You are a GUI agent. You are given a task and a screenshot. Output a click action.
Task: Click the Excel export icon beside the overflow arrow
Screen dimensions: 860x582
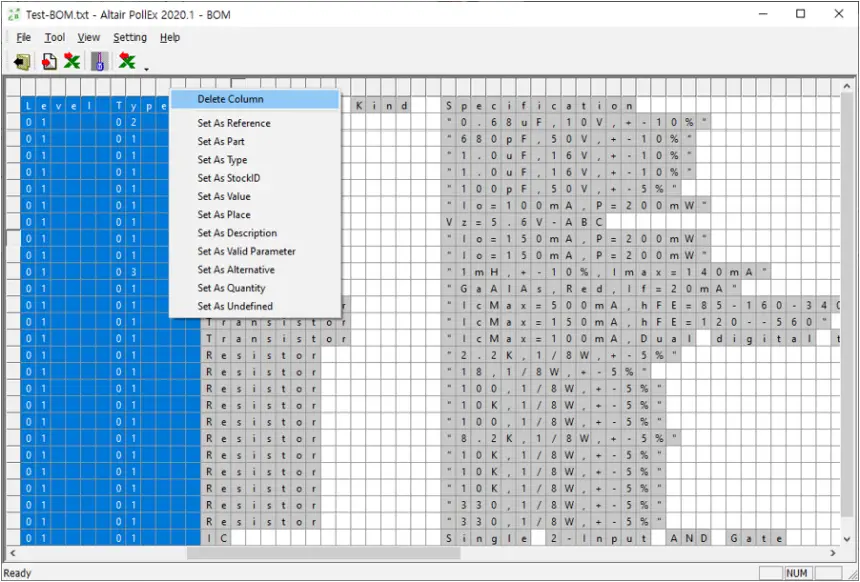pyautogui.click(x=127, y=61)
